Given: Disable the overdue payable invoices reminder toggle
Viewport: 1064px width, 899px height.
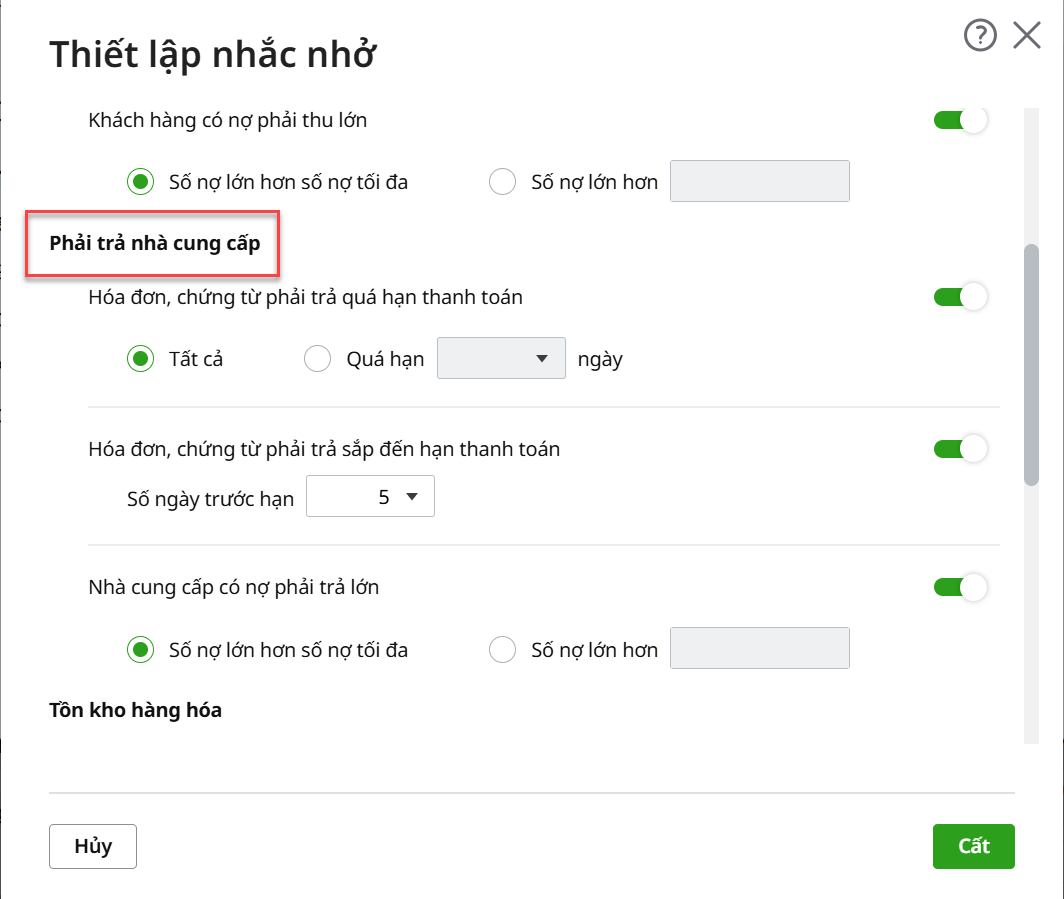Looking at the screenshot, I should pyautogui.click(x=960, y=297).
